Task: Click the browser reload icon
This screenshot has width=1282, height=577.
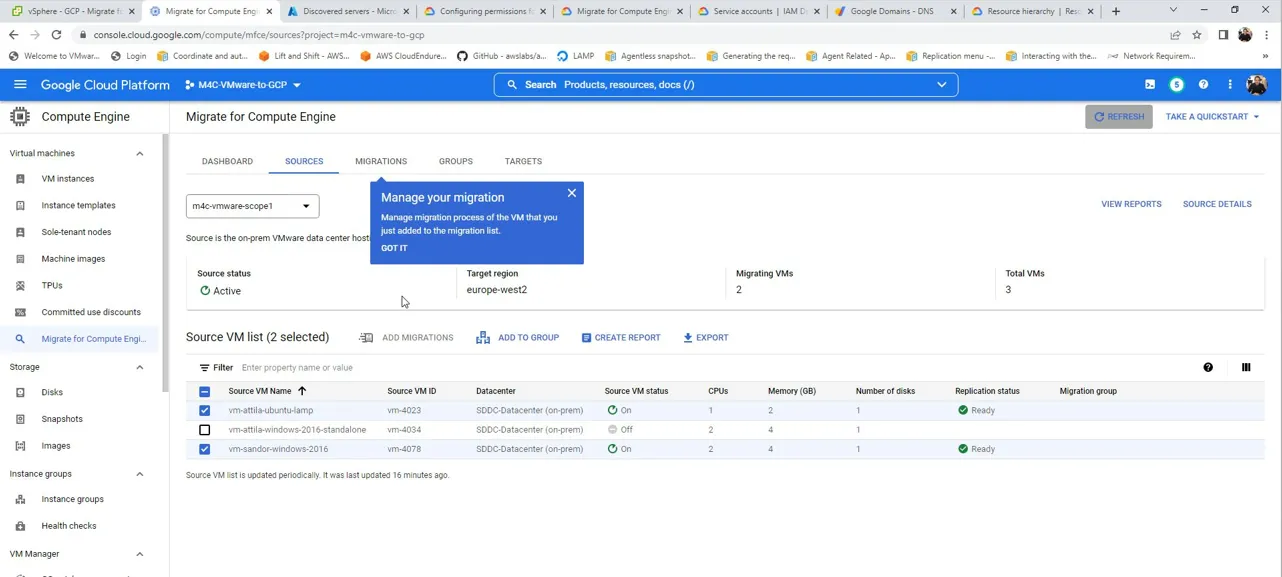Action: point(56,35)
